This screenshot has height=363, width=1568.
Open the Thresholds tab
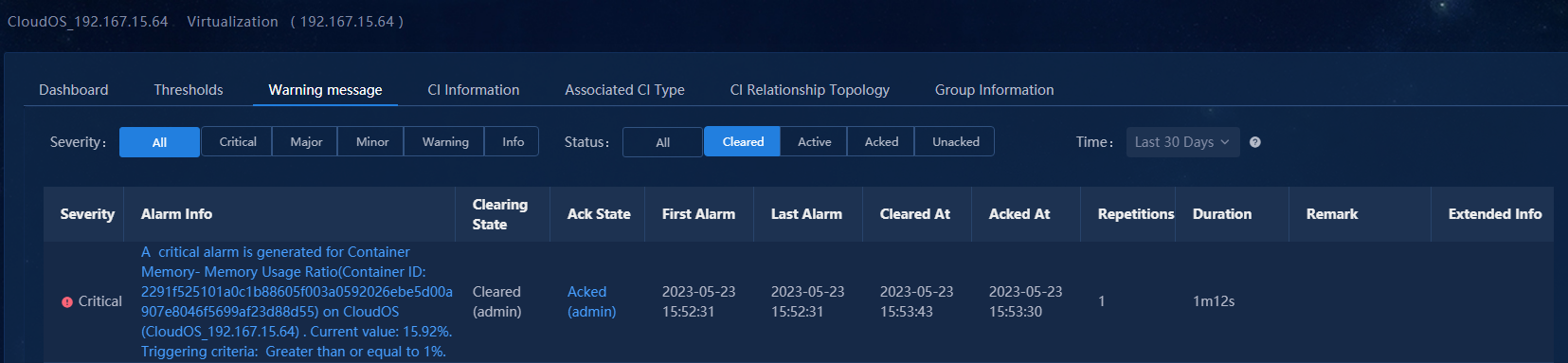click(189, 90)
